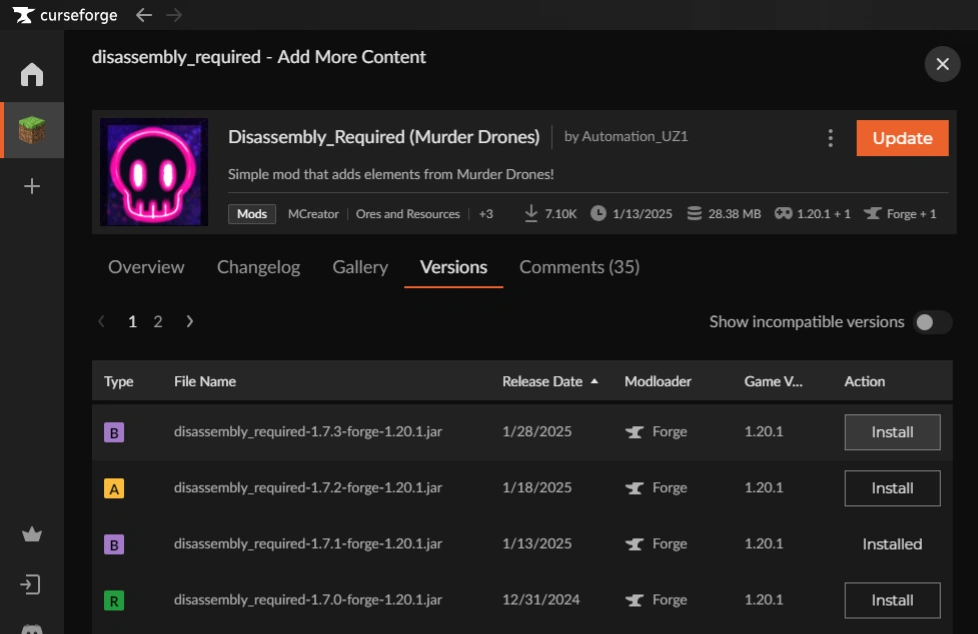Select file disassembly_required-1.7.3-forge-1.20.1.jar
Screen dimensions: 978x634
308,431
